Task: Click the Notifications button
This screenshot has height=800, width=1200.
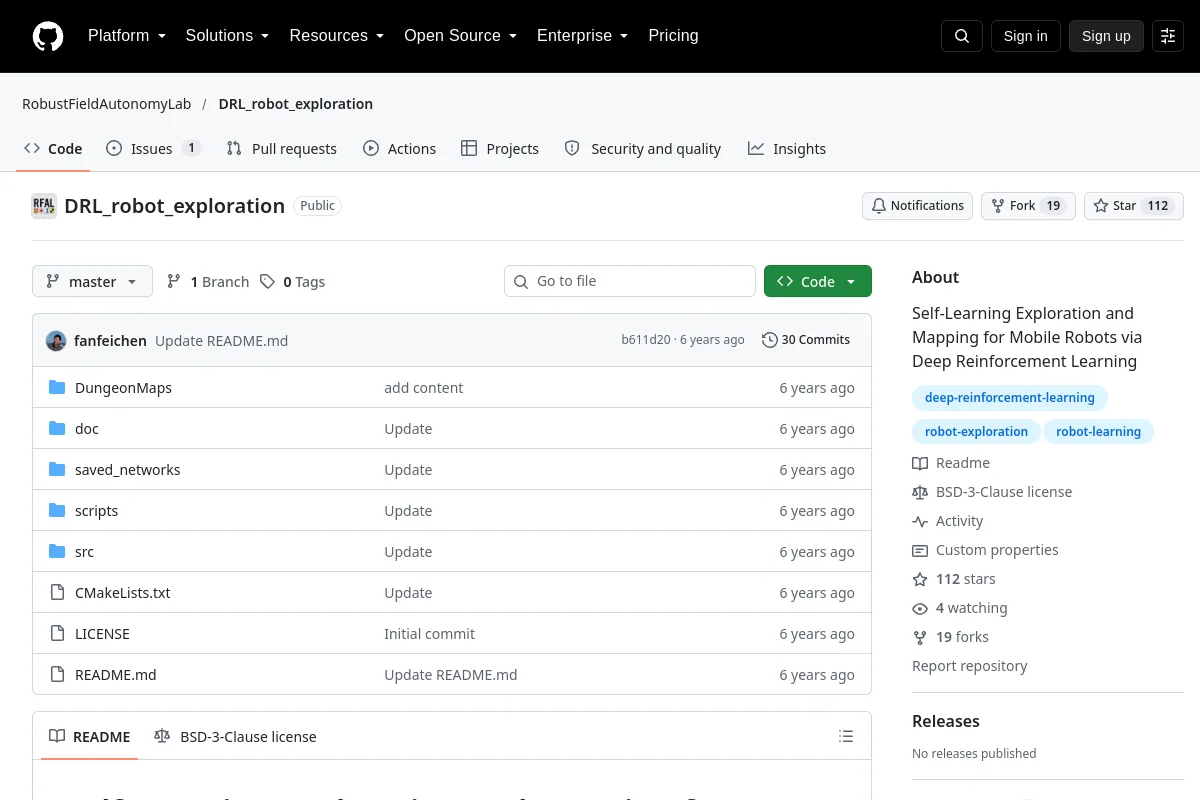Action: pyautogui.click(x=917, y=206)
